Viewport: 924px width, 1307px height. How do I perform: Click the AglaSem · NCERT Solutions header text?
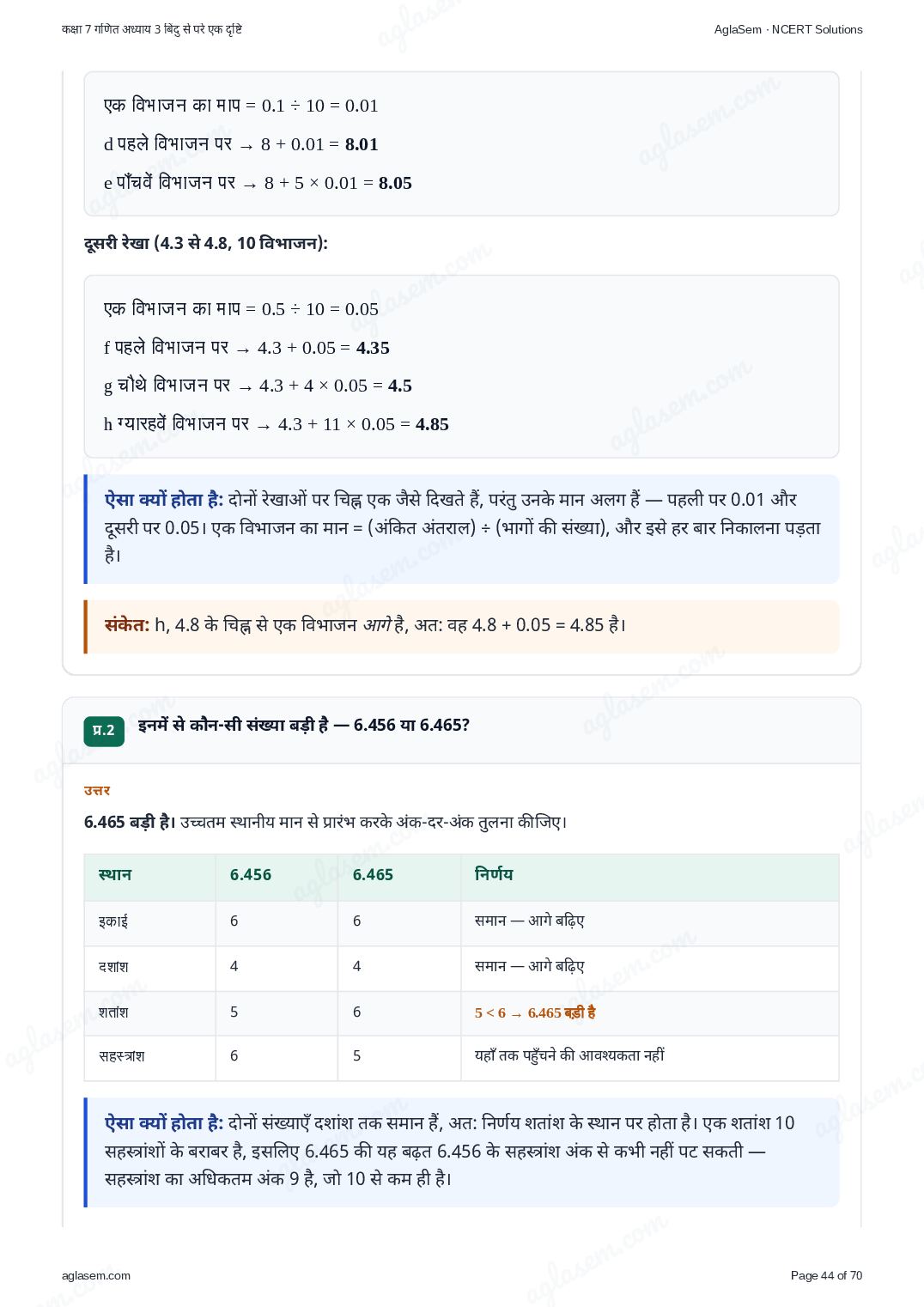[788, 29]
